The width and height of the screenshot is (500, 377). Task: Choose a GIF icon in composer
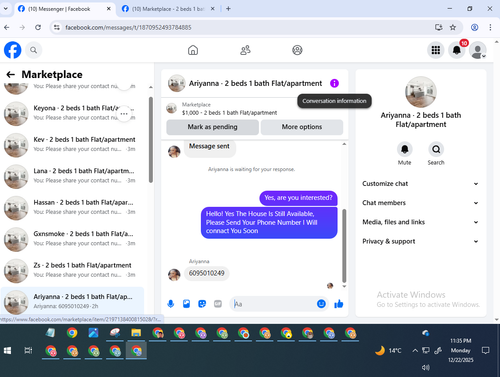click(218, 304)
